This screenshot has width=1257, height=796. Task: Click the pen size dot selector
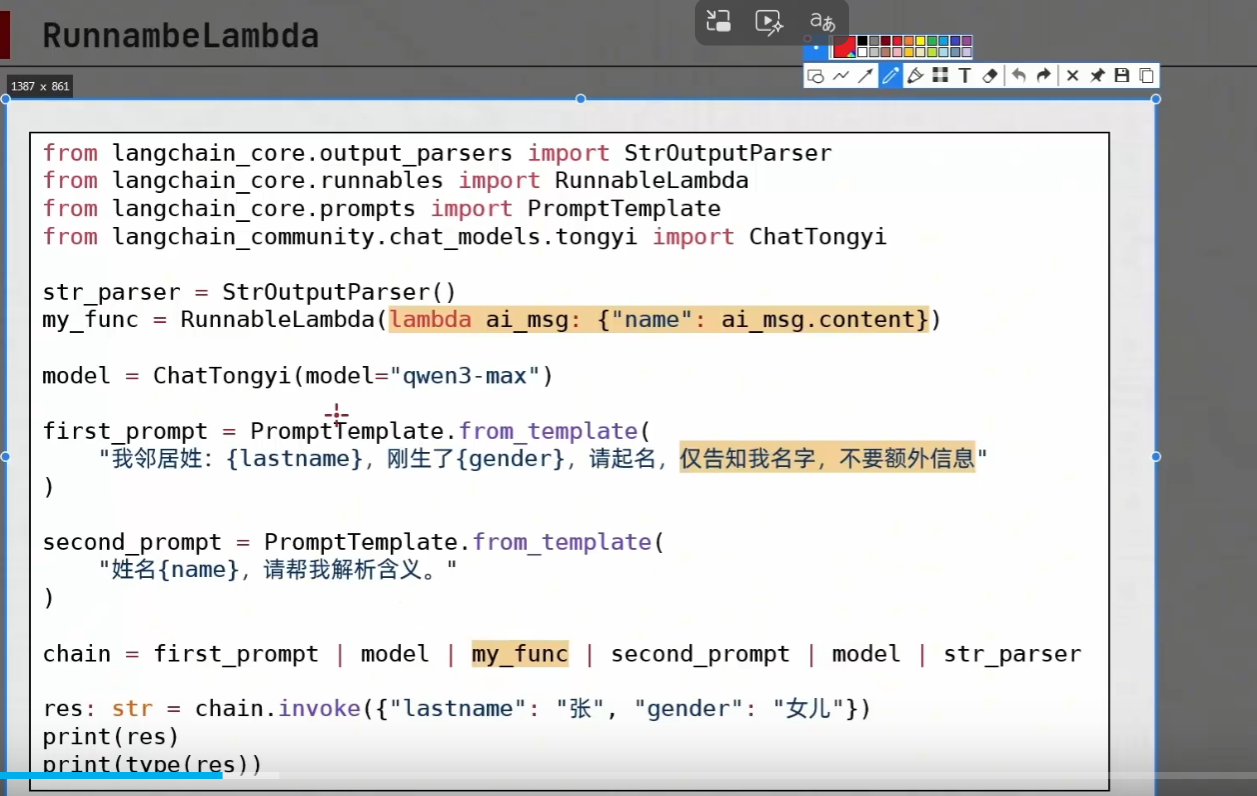(816, 47)
